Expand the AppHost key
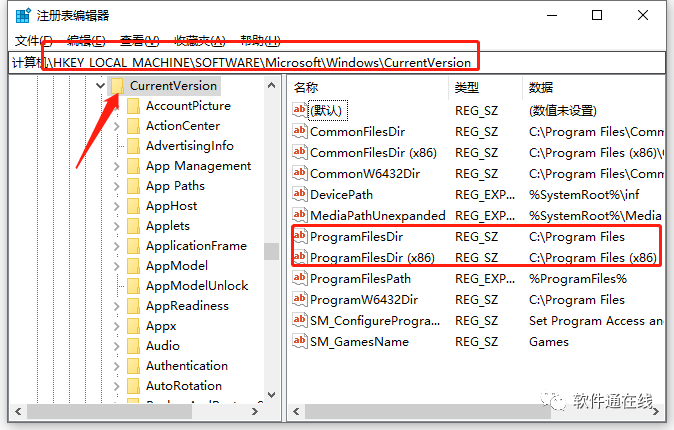674x430 pixels. coord(116,206)
